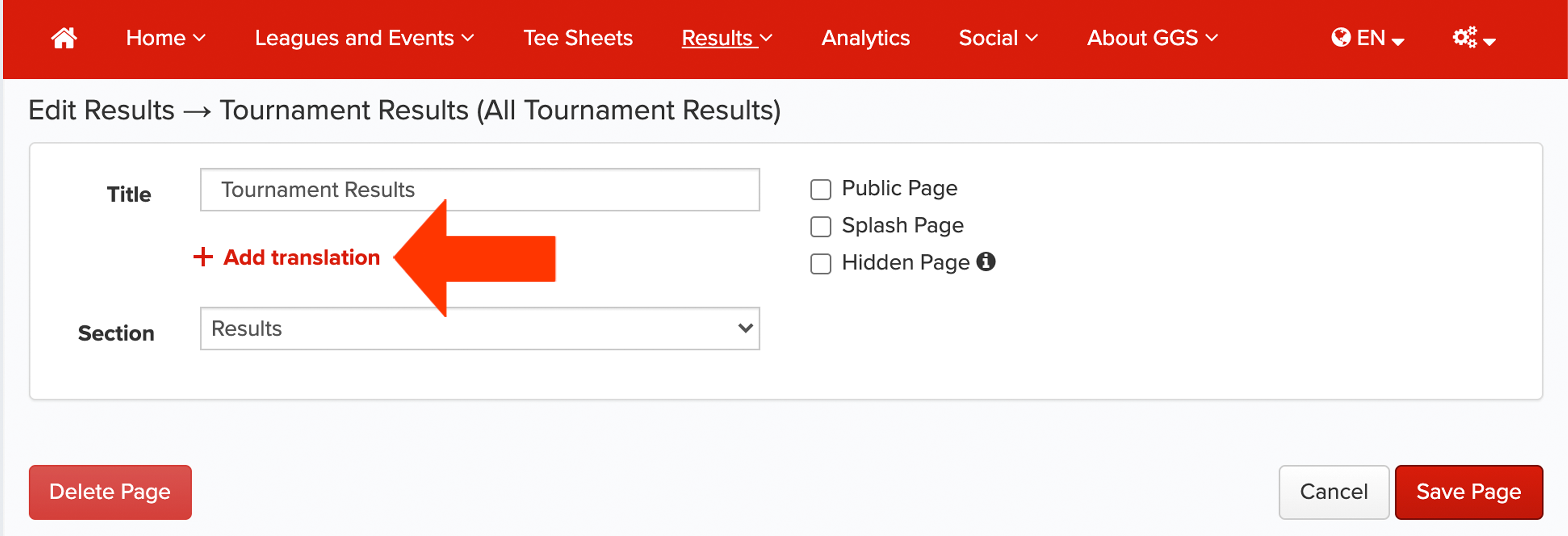Open the gears settings icon
The height and width of the screenshot is (536, 1568).
point(1465,38)
